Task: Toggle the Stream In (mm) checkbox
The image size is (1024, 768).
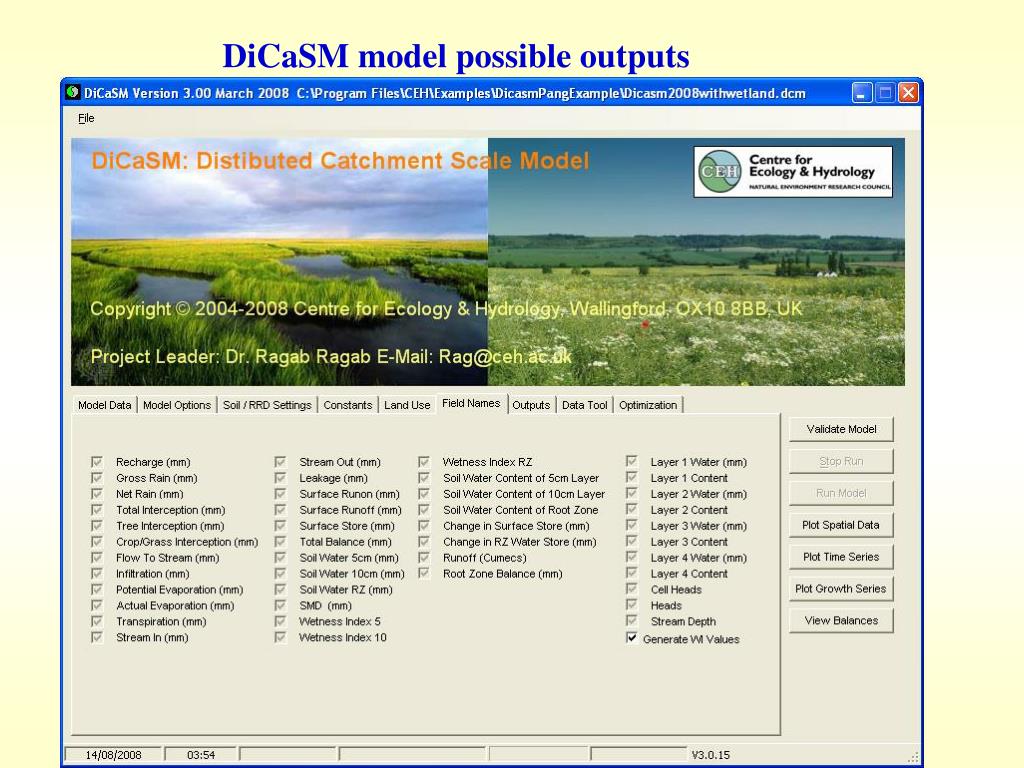Action: pos(97,637)
